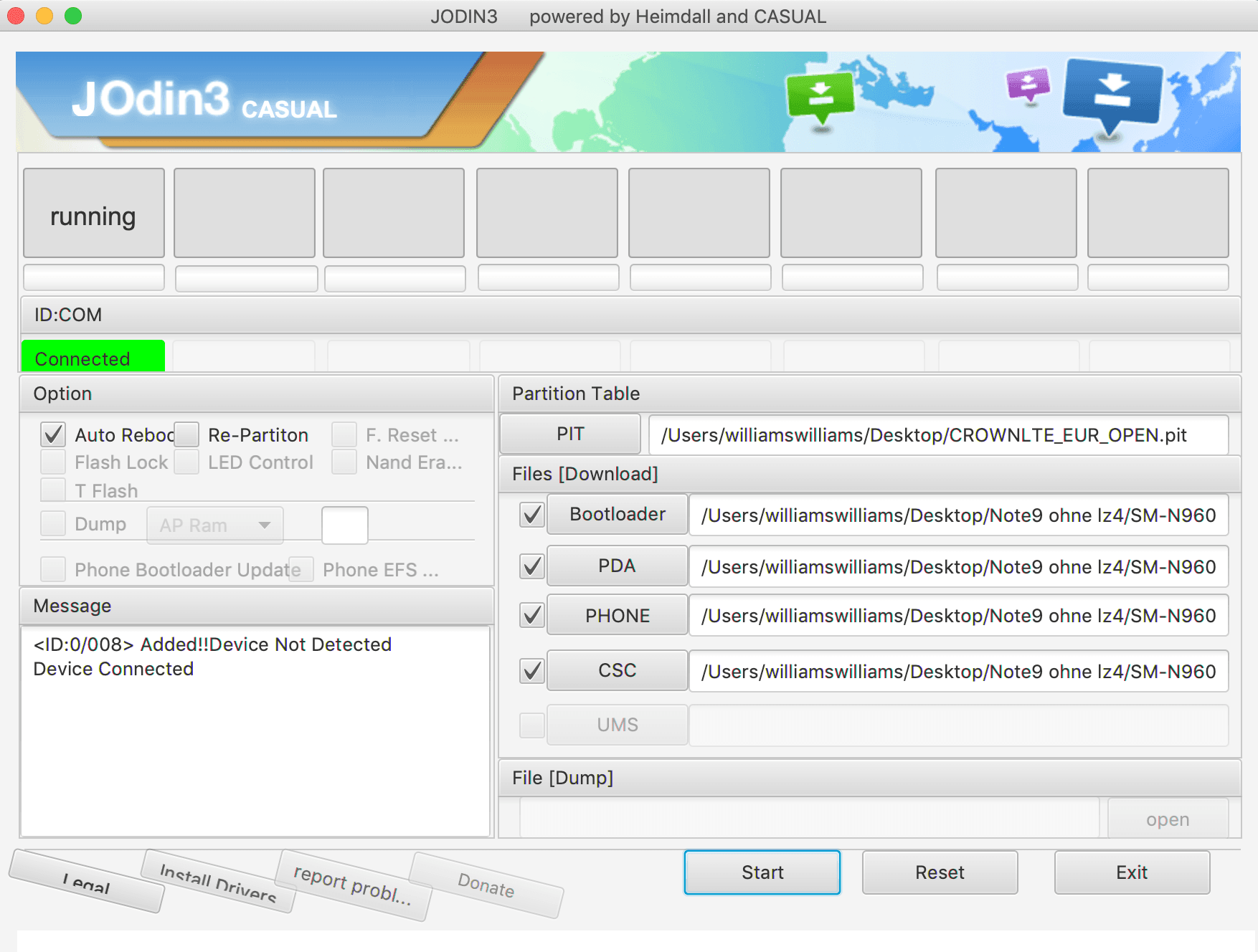This screenshot has height=952, width=1258.
Task: Click the PHONE file path field
Action: point(959,615)
